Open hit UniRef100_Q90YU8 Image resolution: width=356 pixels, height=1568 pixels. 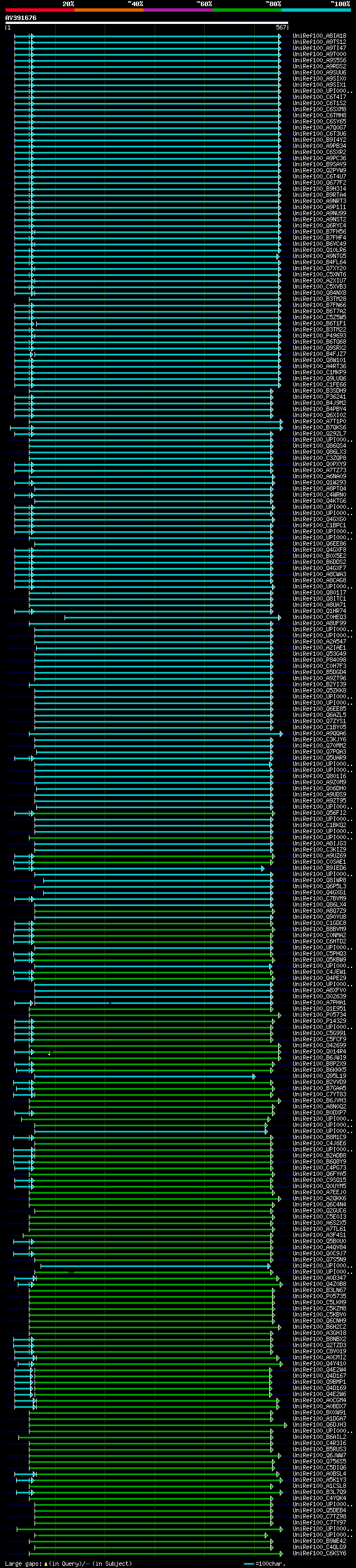[319, 917]
